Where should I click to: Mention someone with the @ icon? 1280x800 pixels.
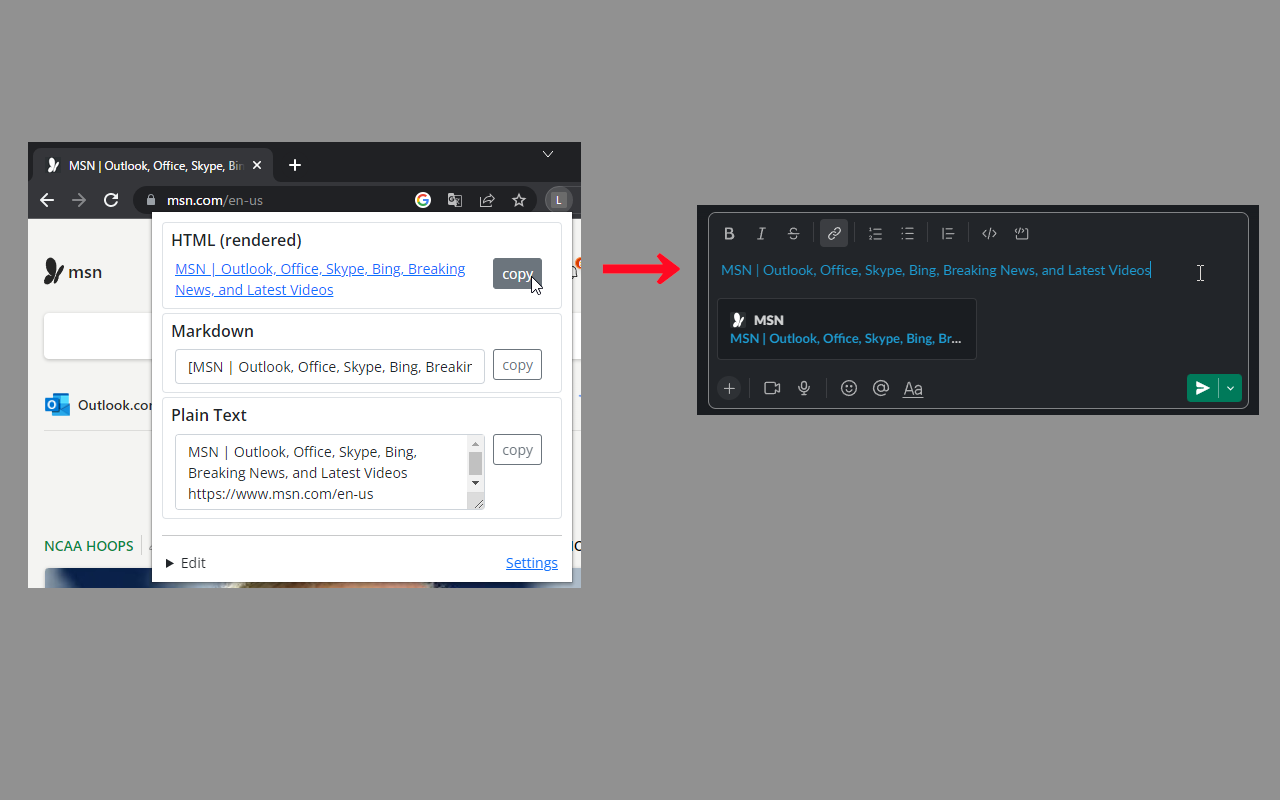(881, 388)
